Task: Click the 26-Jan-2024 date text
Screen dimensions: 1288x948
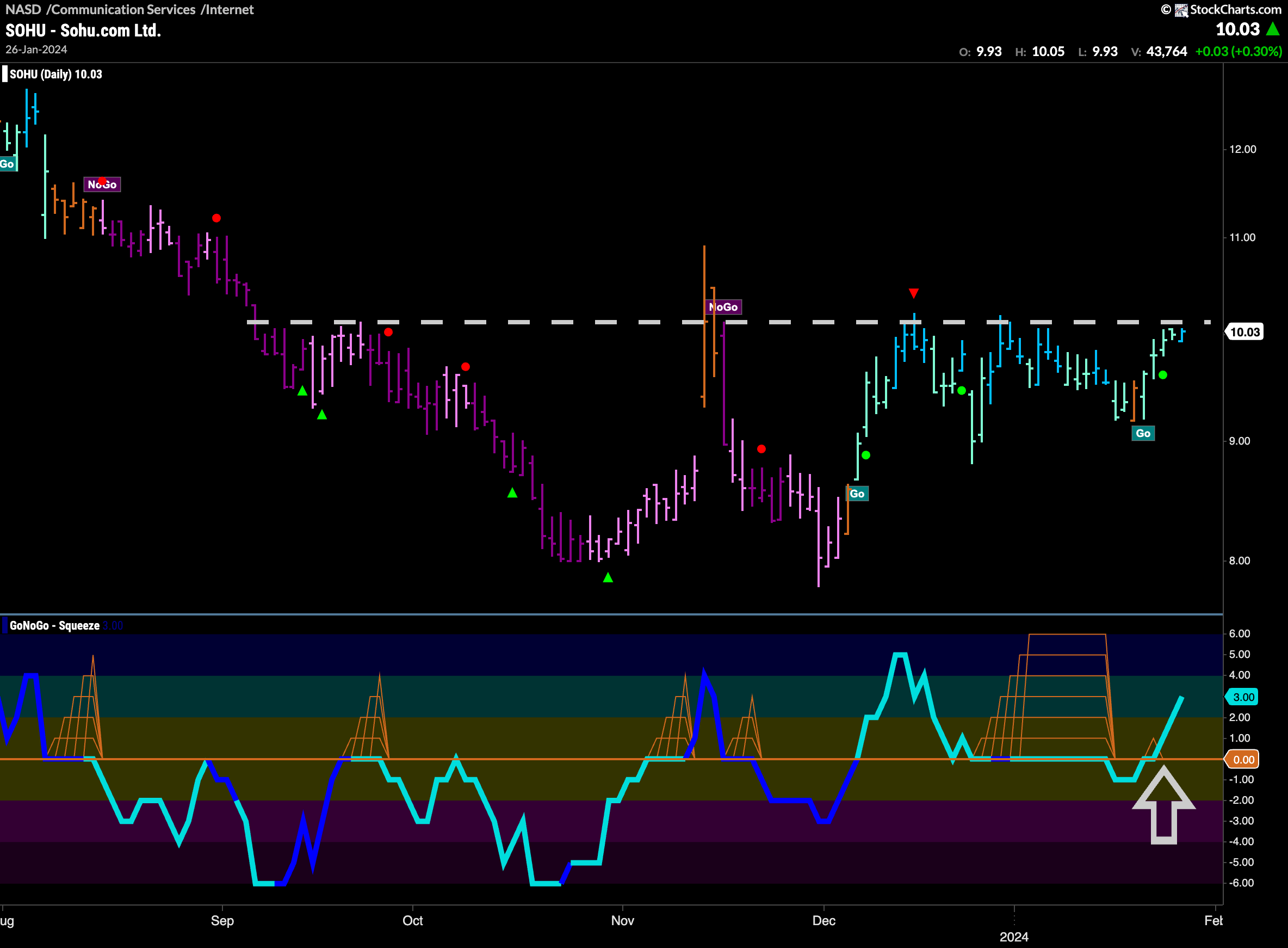Action: (36, 50)
